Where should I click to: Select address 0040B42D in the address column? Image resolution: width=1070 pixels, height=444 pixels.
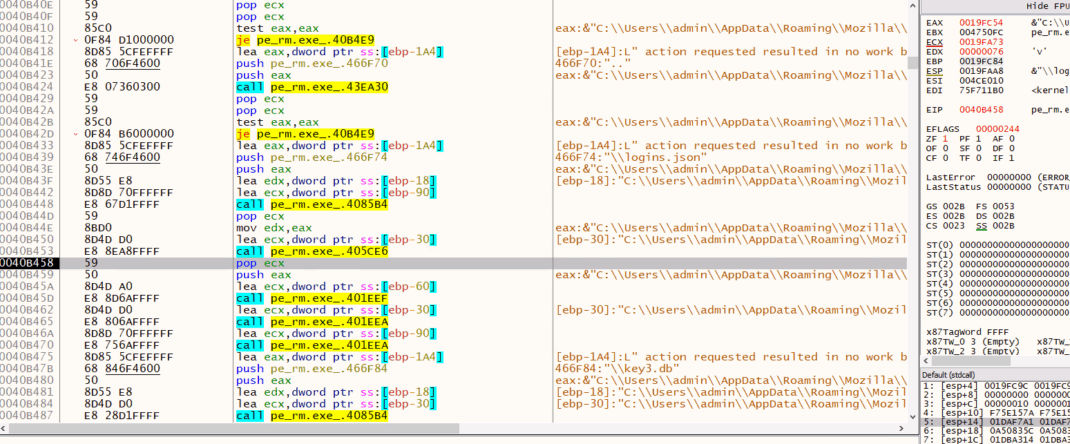point(27,134)
